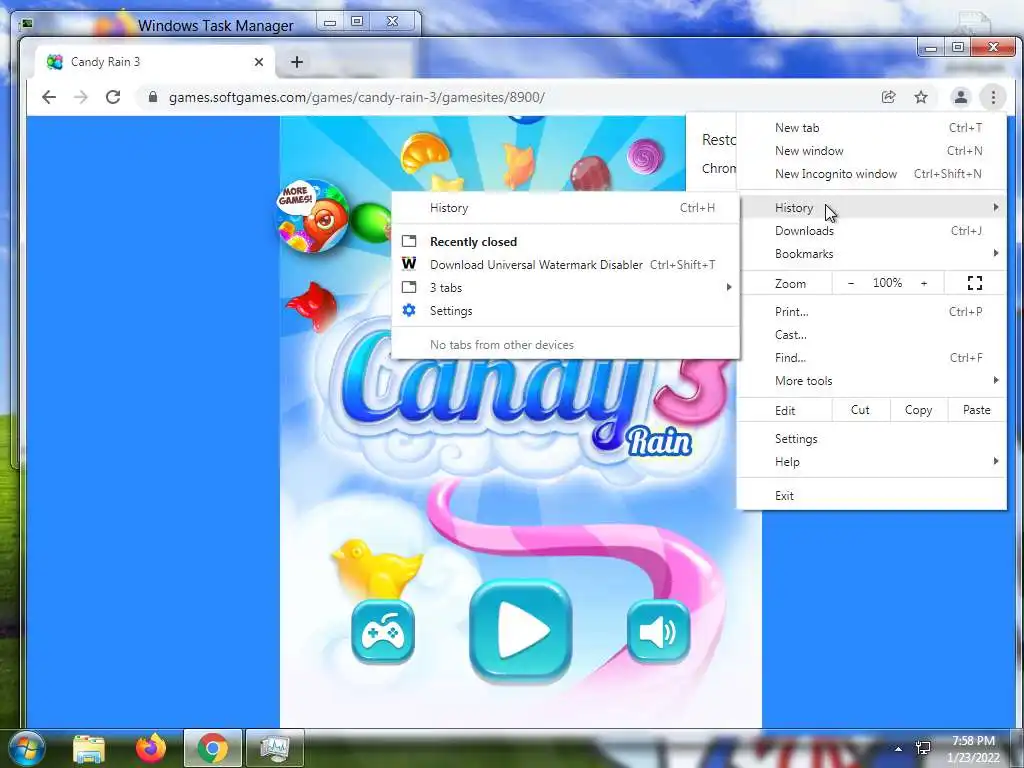Click the Chrome back arrow button
Viewport: 1024px width, 768px height.
[49, 97]
